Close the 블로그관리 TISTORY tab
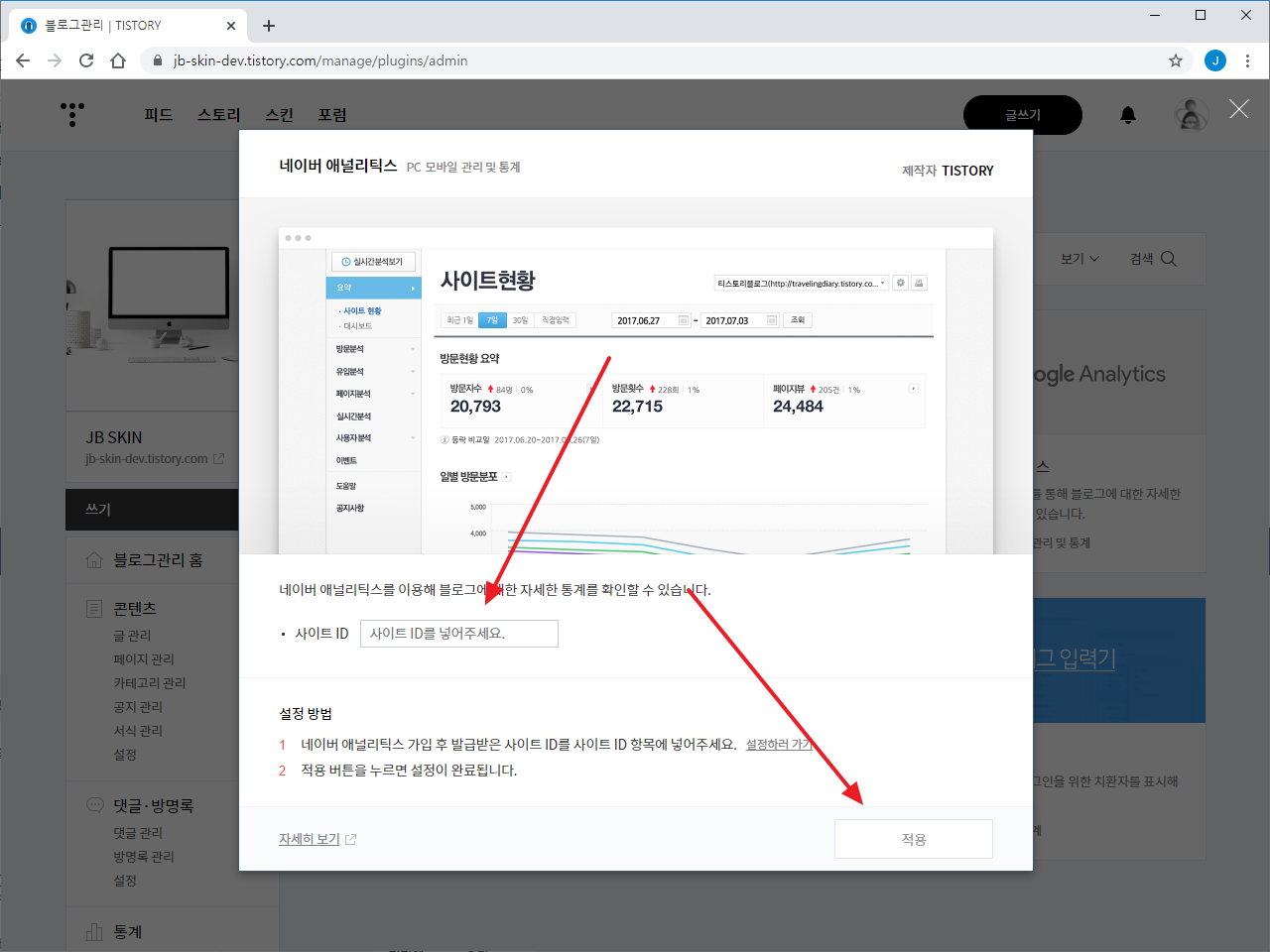Screen dimensions: 1270x952 [231, 26]
